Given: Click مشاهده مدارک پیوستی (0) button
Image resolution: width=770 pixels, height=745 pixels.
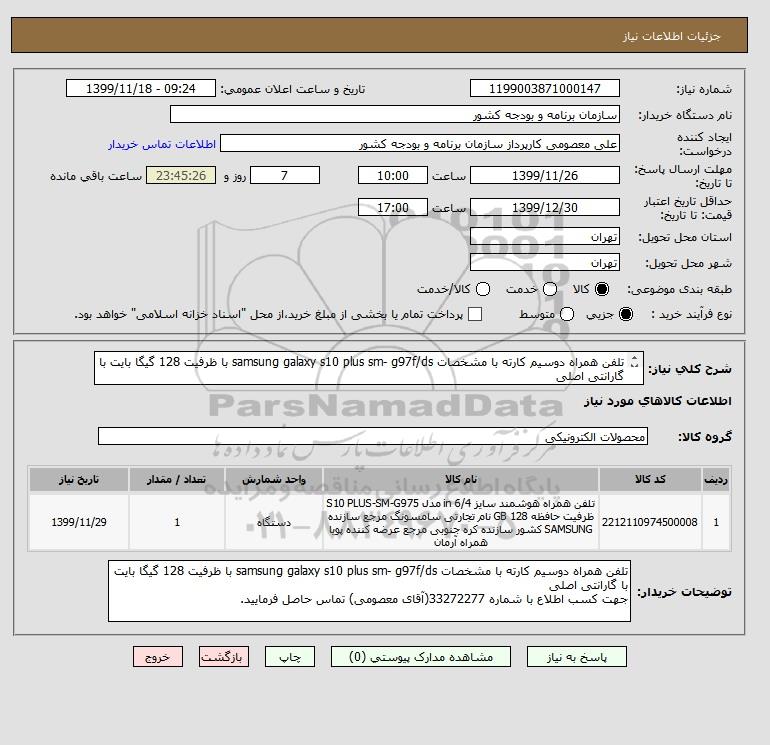Looking at the screenshot, I should coord(421,657).
